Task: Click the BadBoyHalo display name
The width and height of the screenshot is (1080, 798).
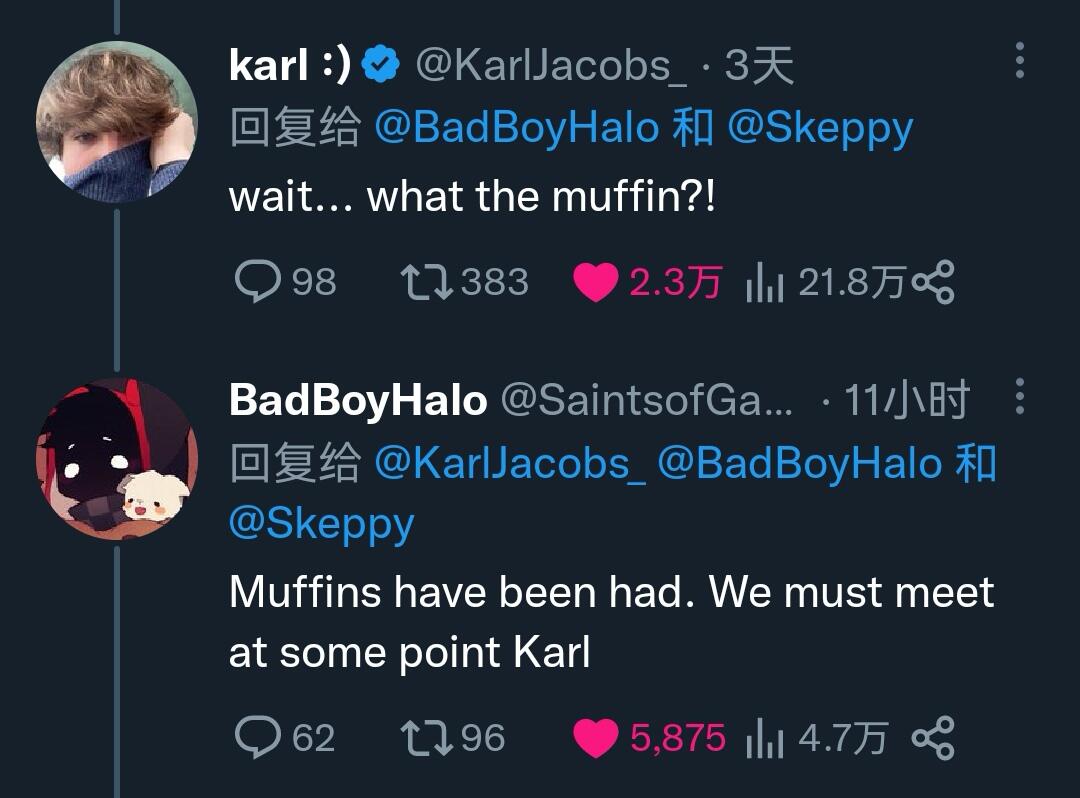Action: click(x=358, y=399)
